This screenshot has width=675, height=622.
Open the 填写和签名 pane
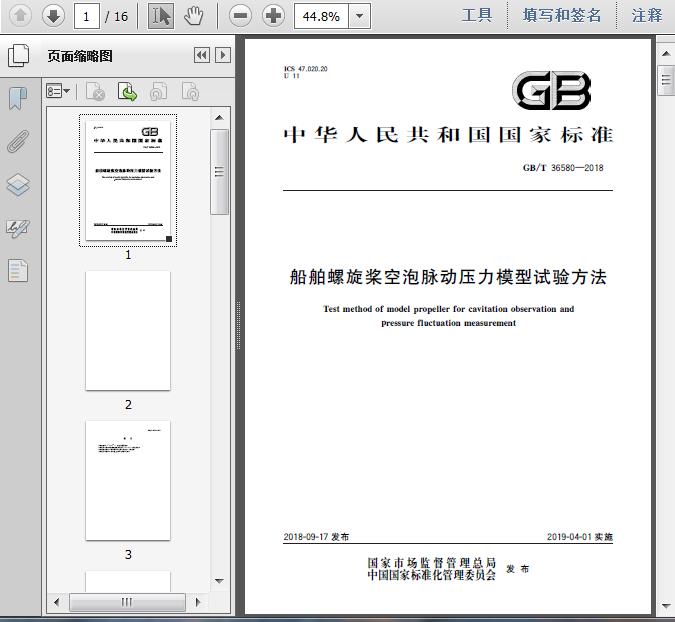(564, 15)
